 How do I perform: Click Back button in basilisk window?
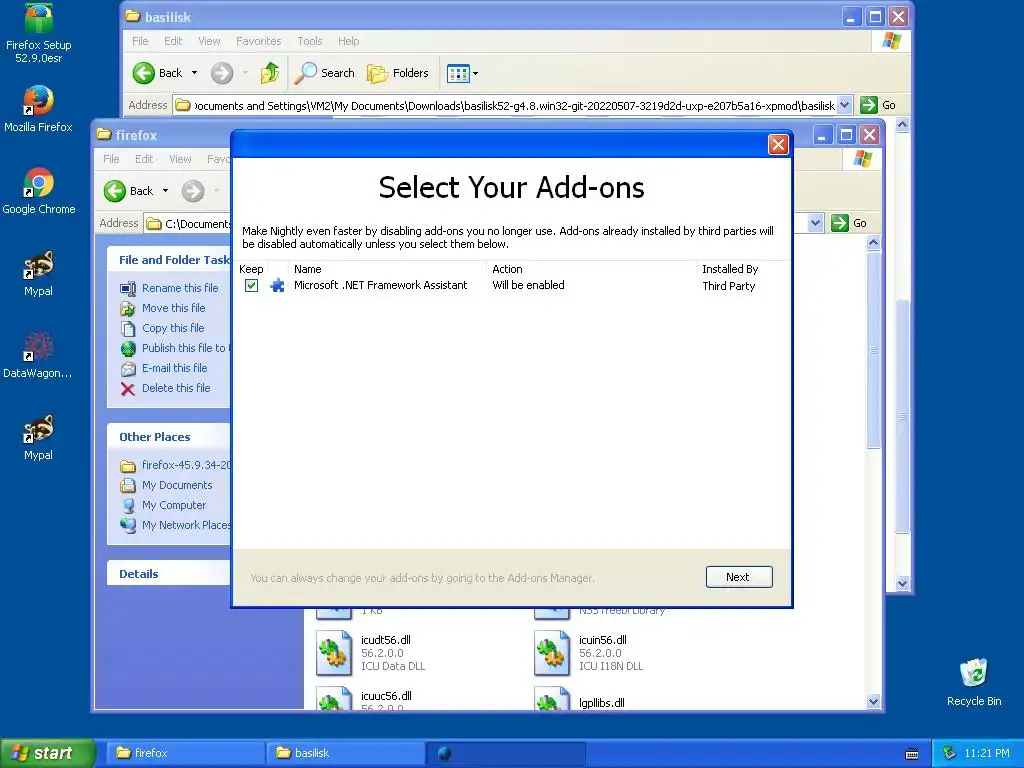coord(157,73)
